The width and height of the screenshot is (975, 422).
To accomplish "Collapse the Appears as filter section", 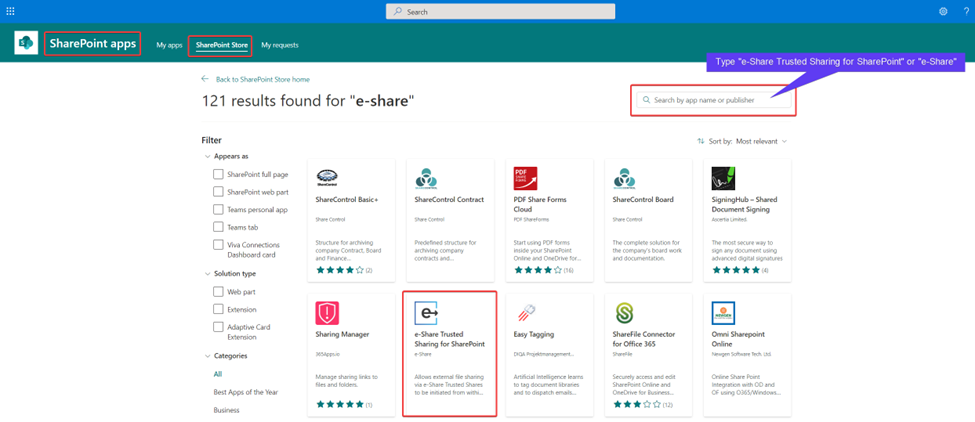I will coord(207,157).
